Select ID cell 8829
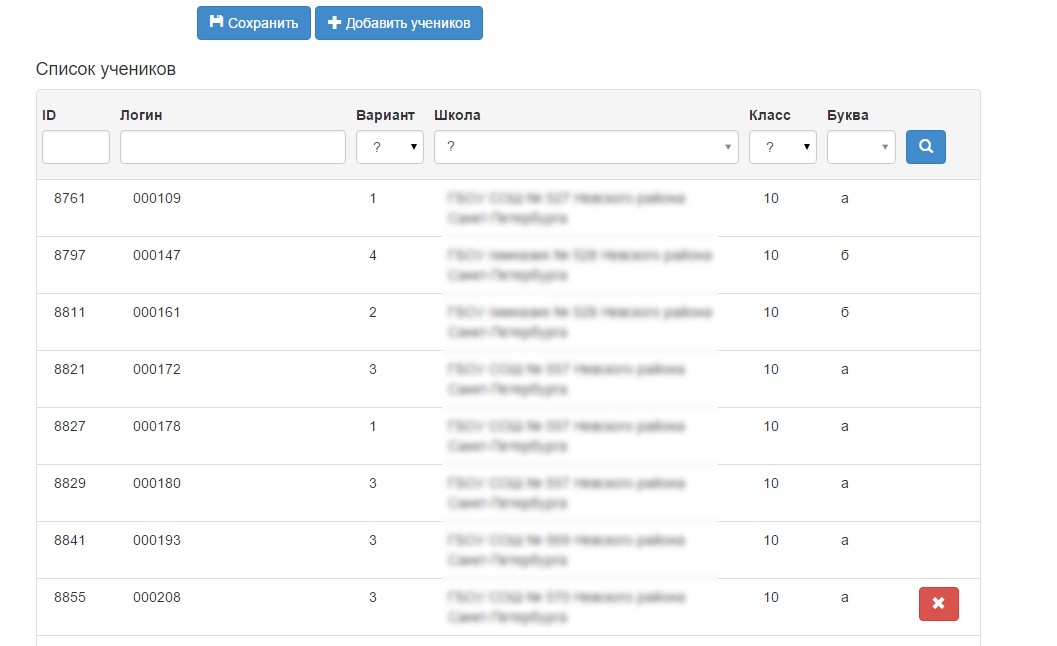The image size is (1057, 646). click(x=69, y=483)
